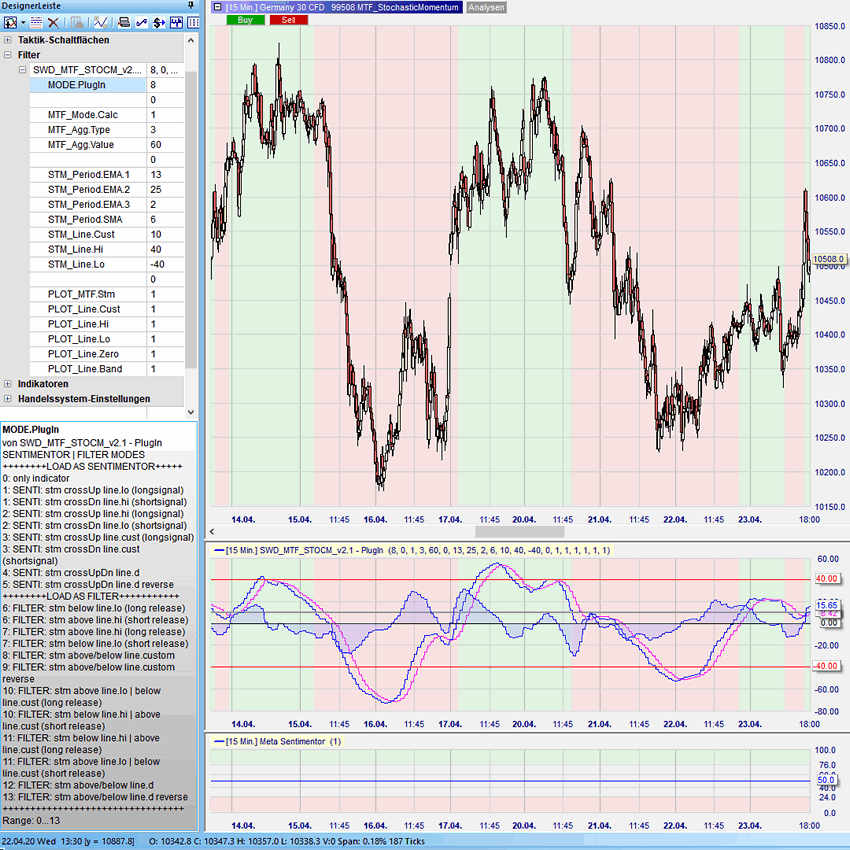Select the MODE.PlugIn parameter row
850x850 pixels.
(x=88, y=85)
